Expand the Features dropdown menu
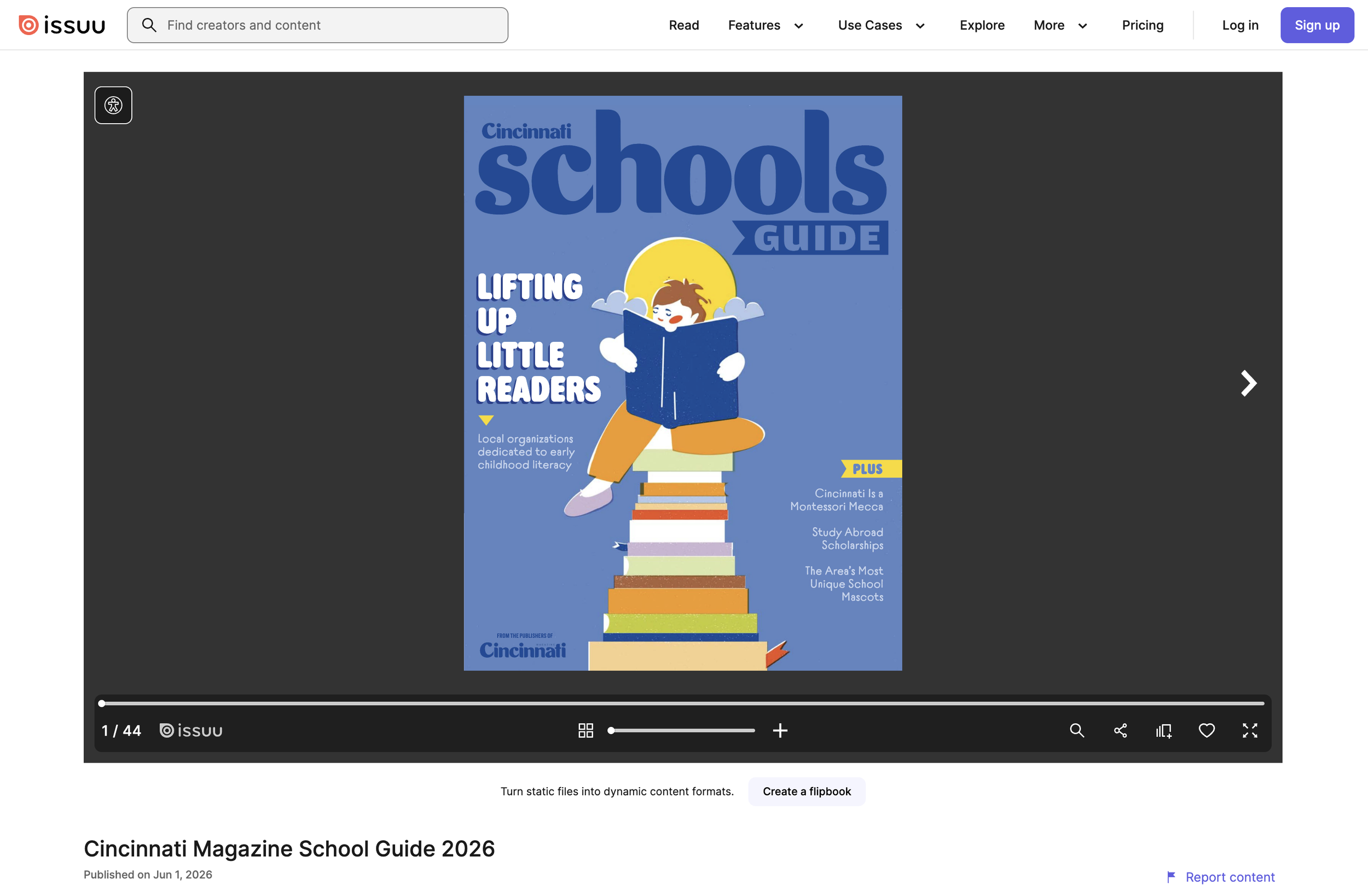 [x=765, y=25]
